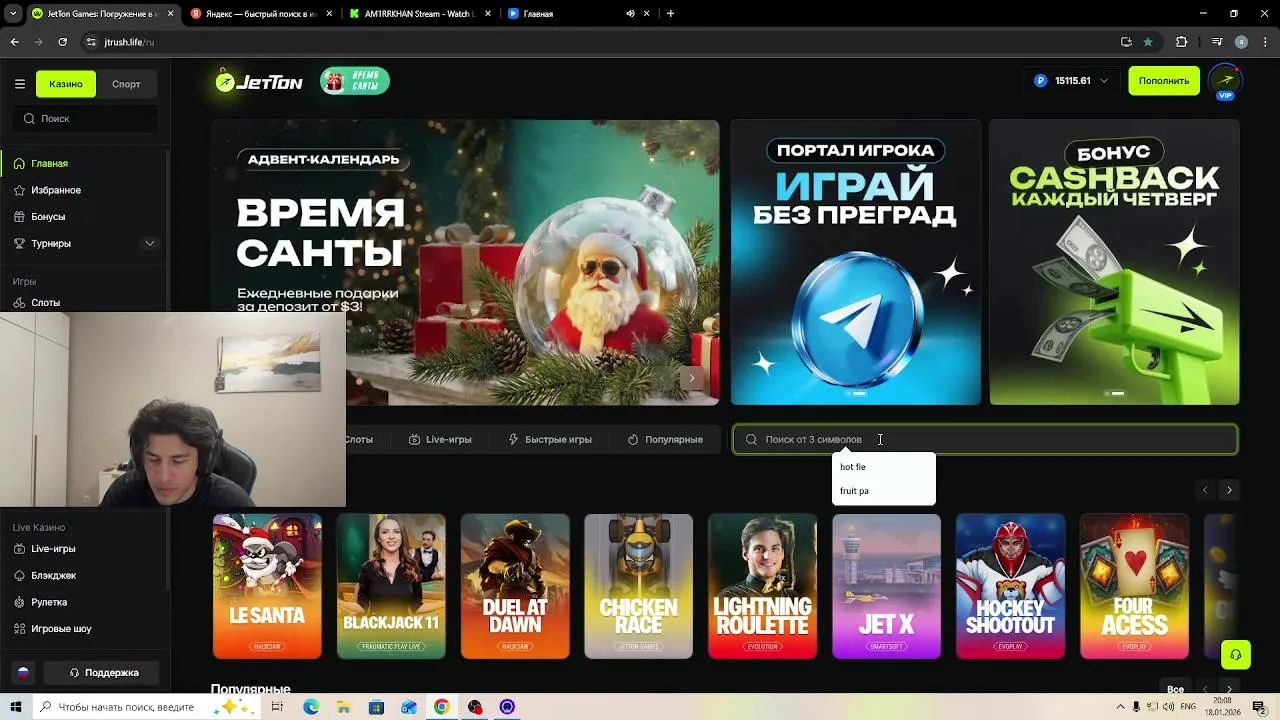The height and width of the screenshot is (720, 1280).
Task: Open the Время Санты gift promo badge
Action: [x=355, y=81]
